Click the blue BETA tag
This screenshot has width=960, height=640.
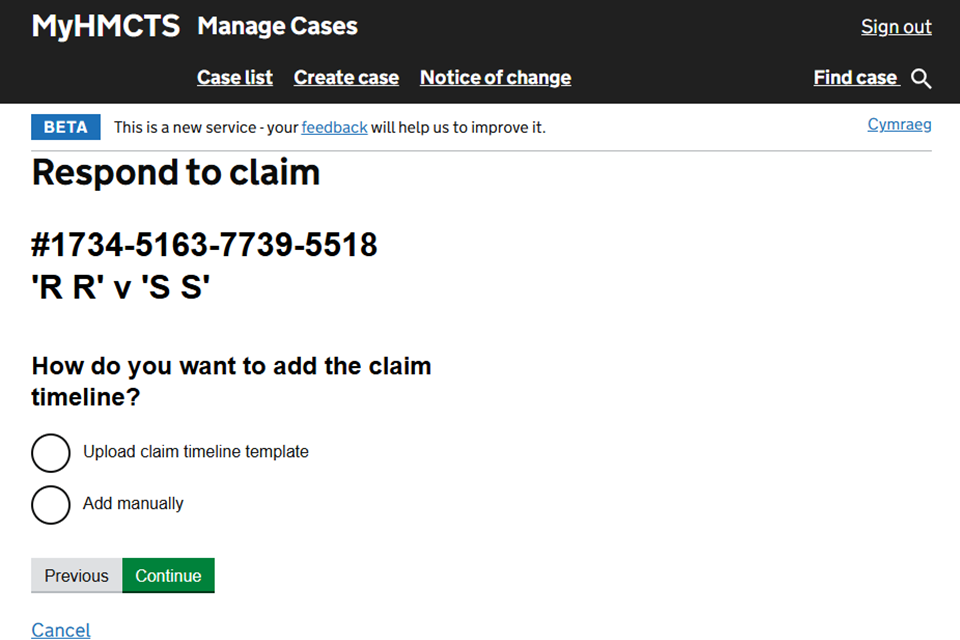click(66, 127)
